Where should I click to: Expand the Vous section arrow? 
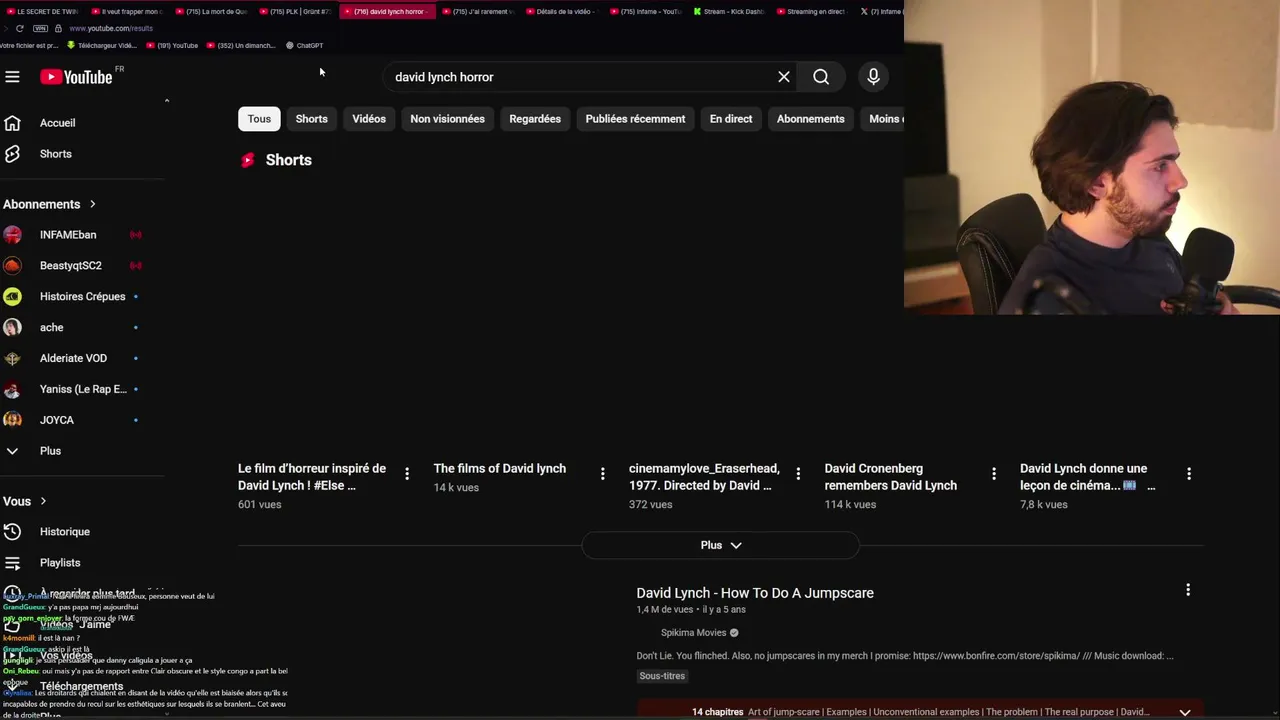pyautogui.click(x=43, y=501)
